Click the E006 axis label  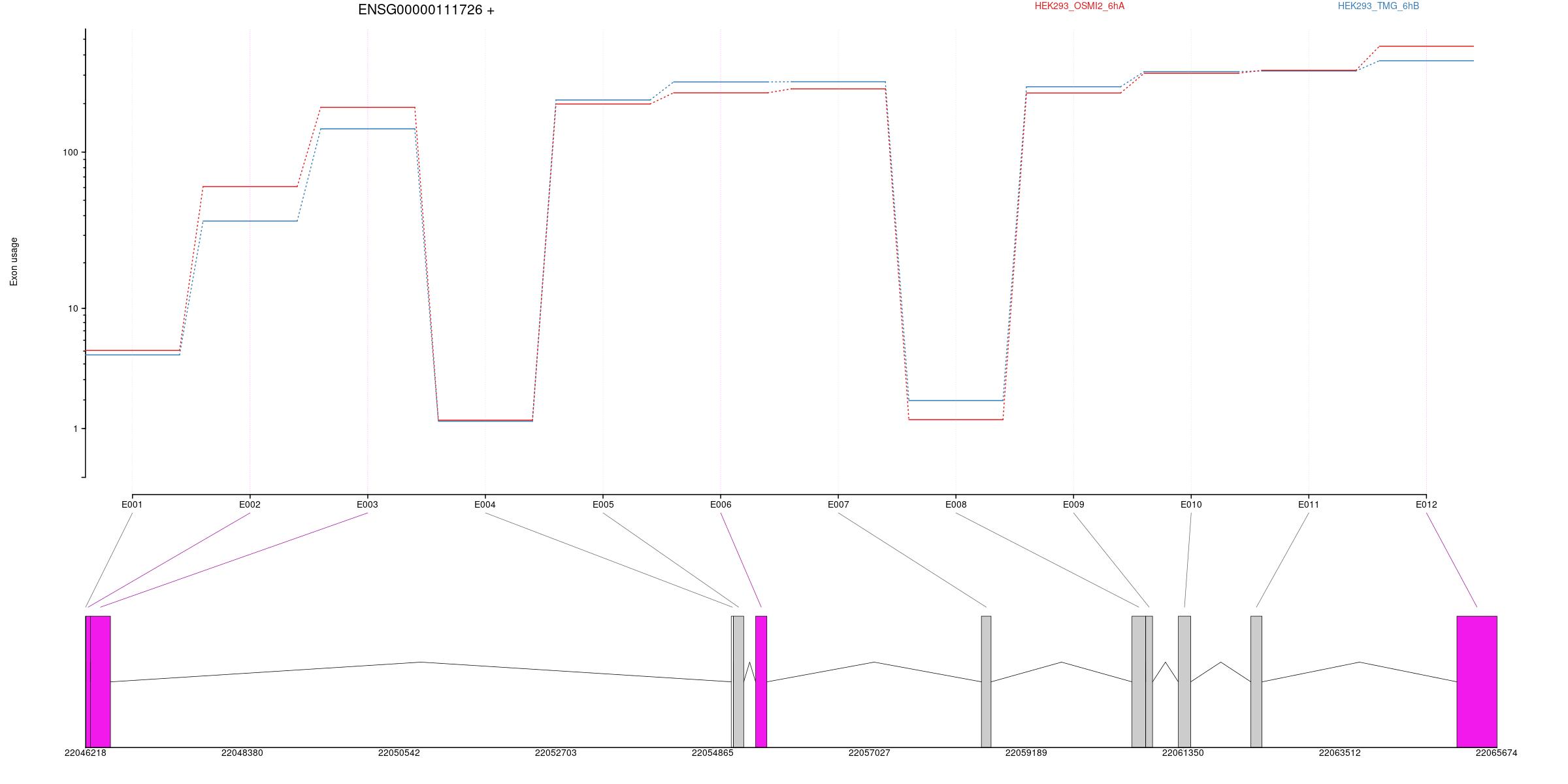(721, 504)
